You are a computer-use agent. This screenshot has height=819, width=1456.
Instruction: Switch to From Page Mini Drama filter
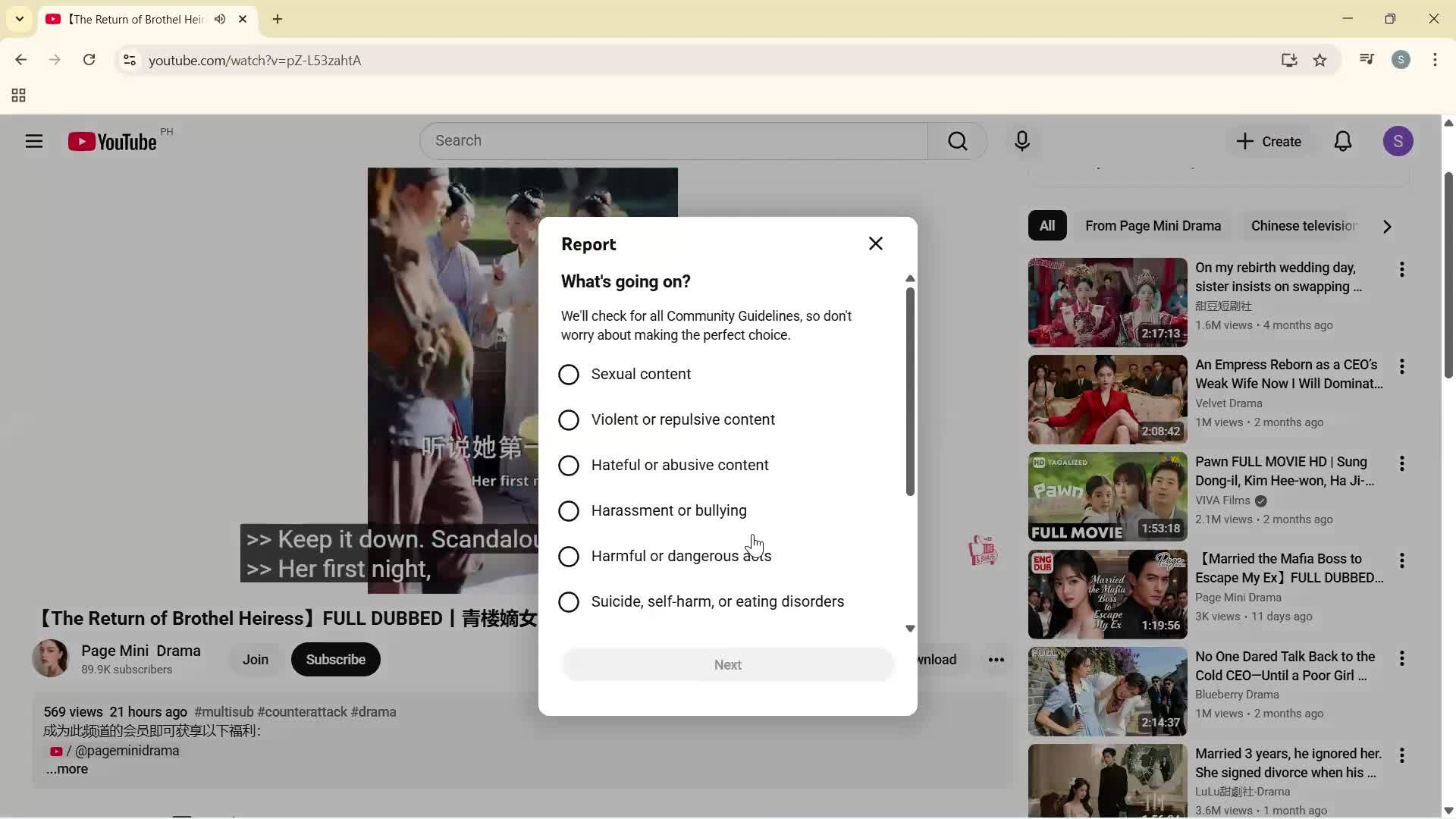click(1153, 225)
